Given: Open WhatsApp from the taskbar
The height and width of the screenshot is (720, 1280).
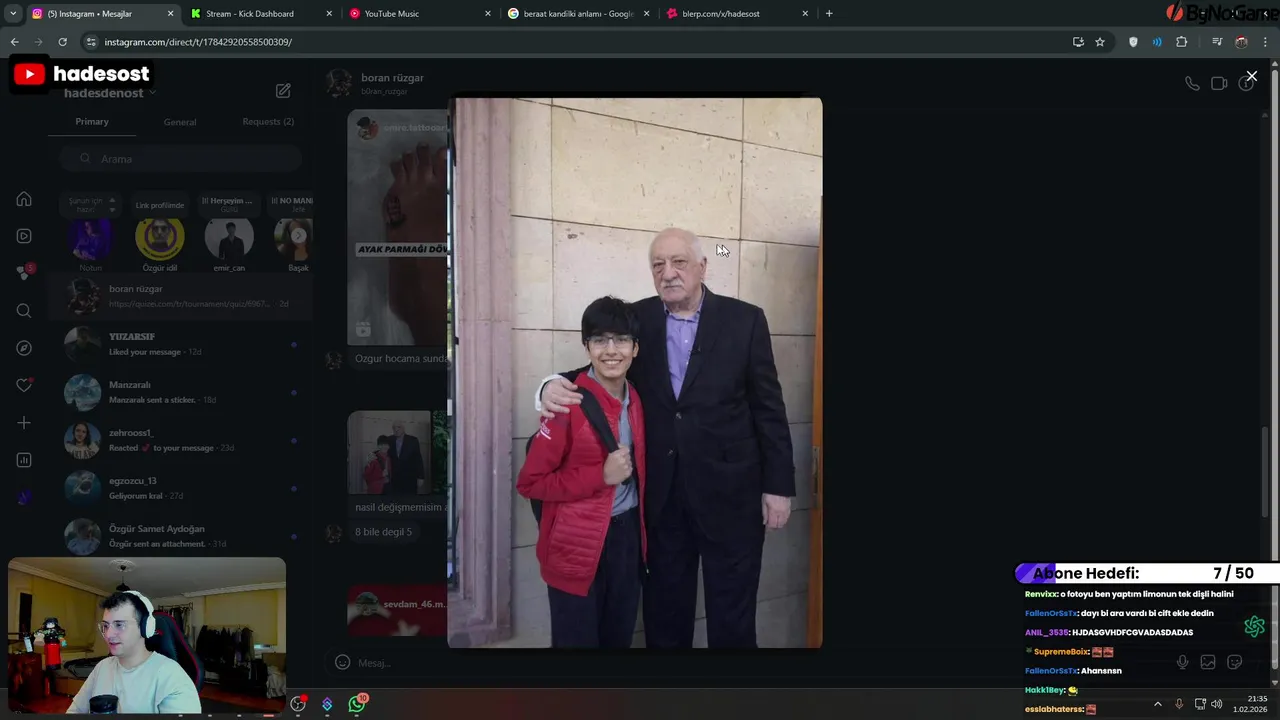Looking at the screenshot, I should (357, 704).
